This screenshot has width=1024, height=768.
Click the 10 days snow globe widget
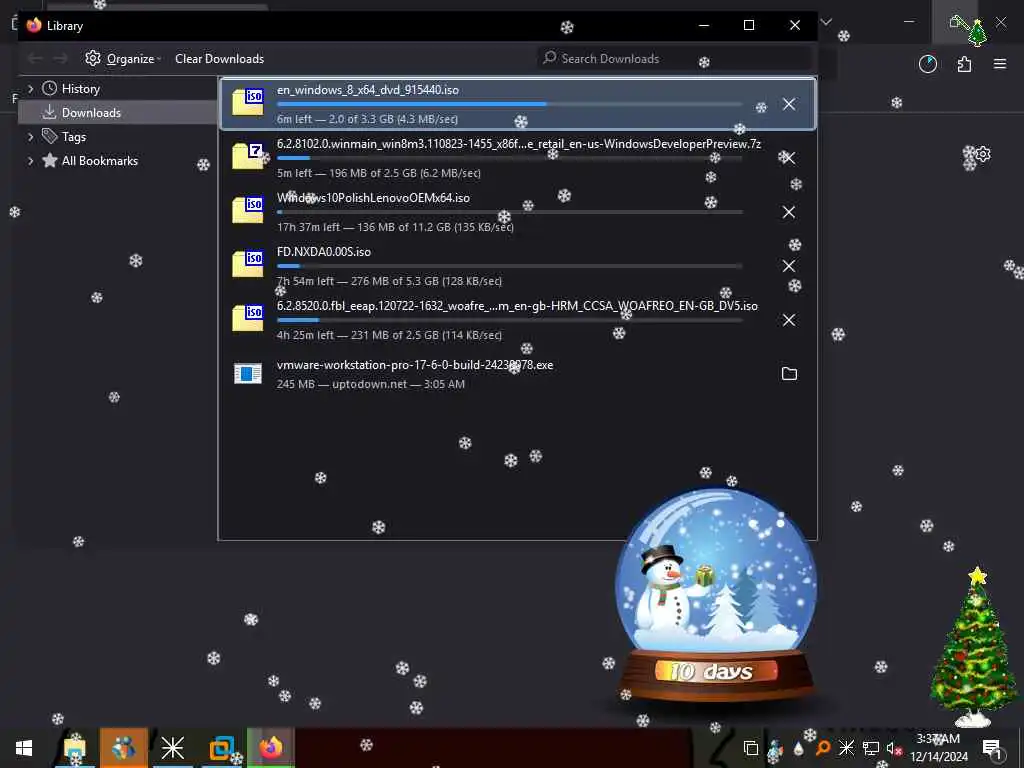716,594
